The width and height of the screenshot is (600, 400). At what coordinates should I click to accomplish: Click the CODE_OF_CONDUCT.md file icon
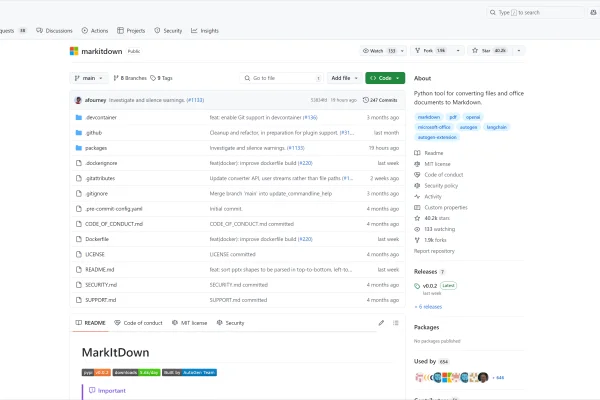(79, 224)
